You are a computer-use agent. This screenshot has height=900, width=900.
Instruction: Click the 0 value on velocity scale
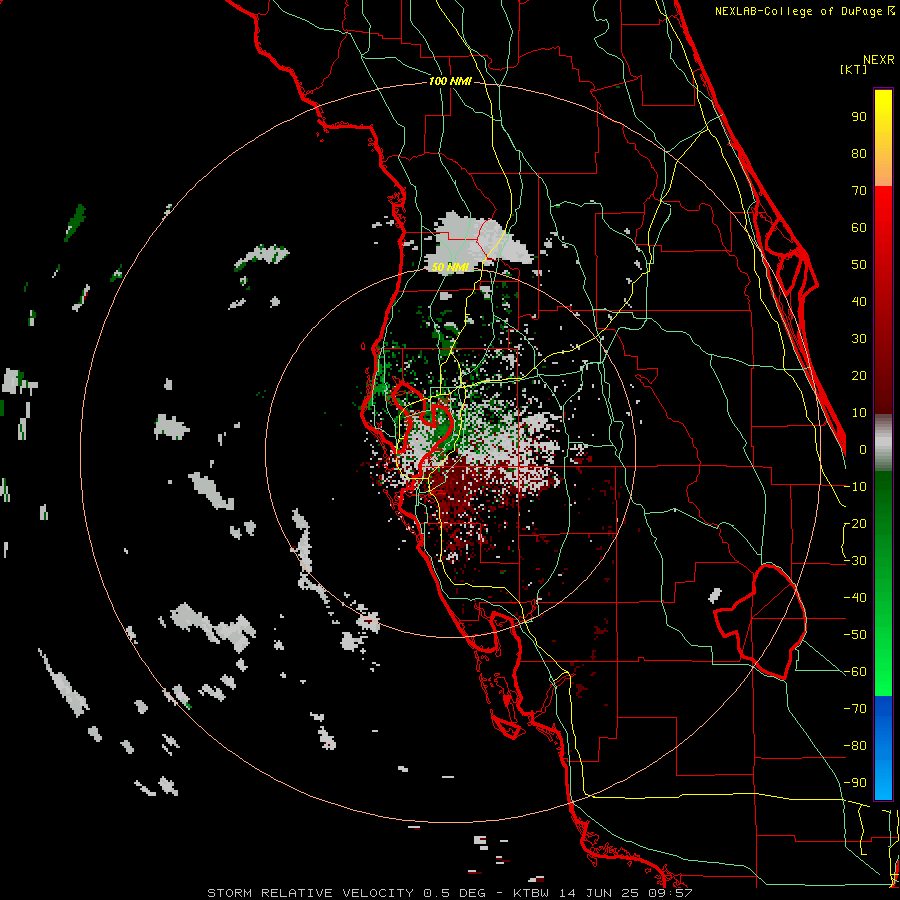click(863, 450)
